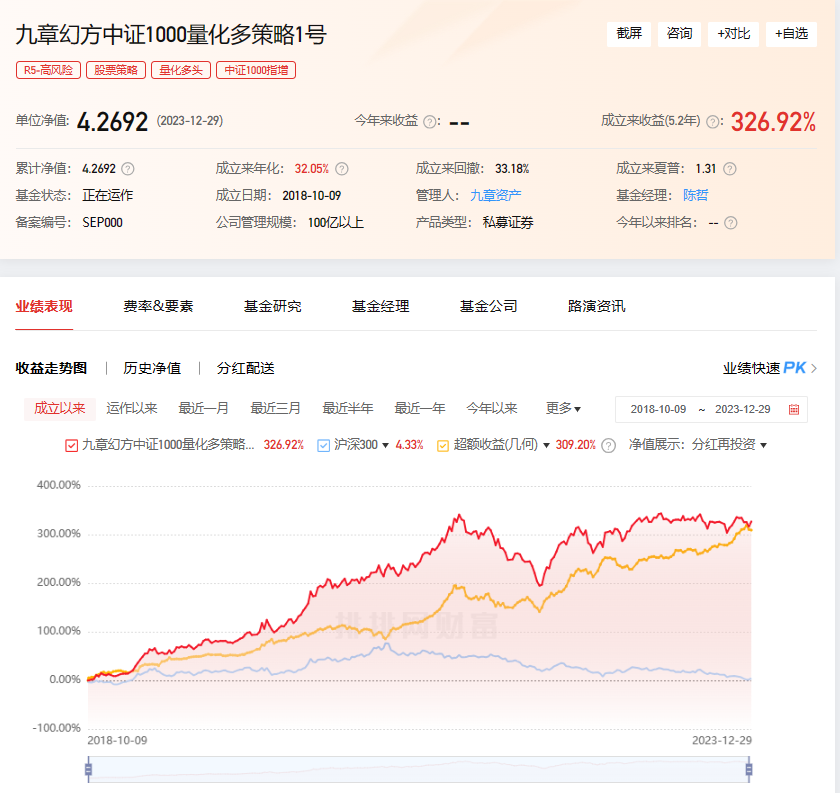The width and height of the screenshot is (840, 793).
Task: Select 最近三月 time range
Action: (275, 409)
